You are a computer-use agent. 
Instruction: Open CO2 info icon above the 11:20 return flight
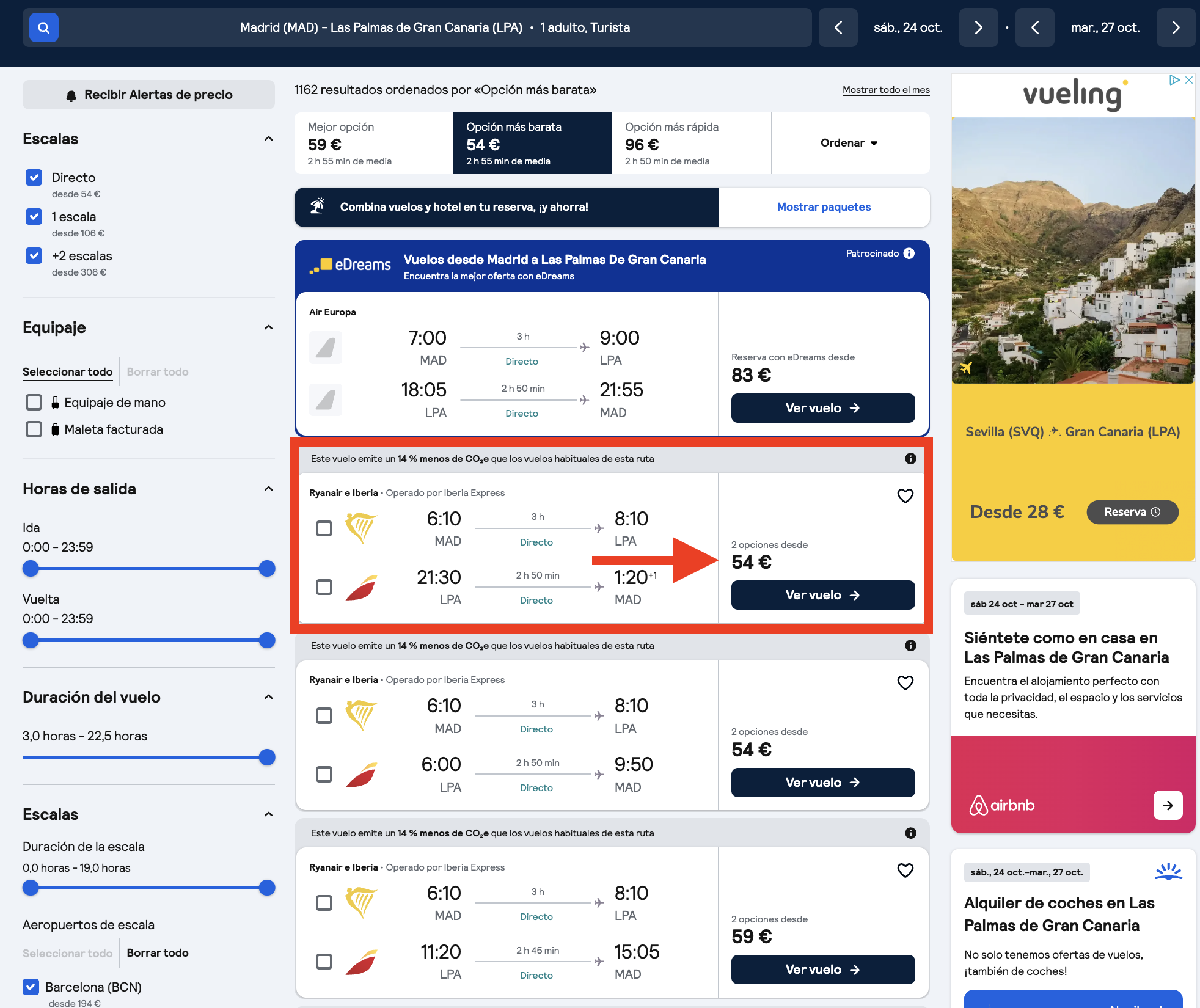pos(910,833)
